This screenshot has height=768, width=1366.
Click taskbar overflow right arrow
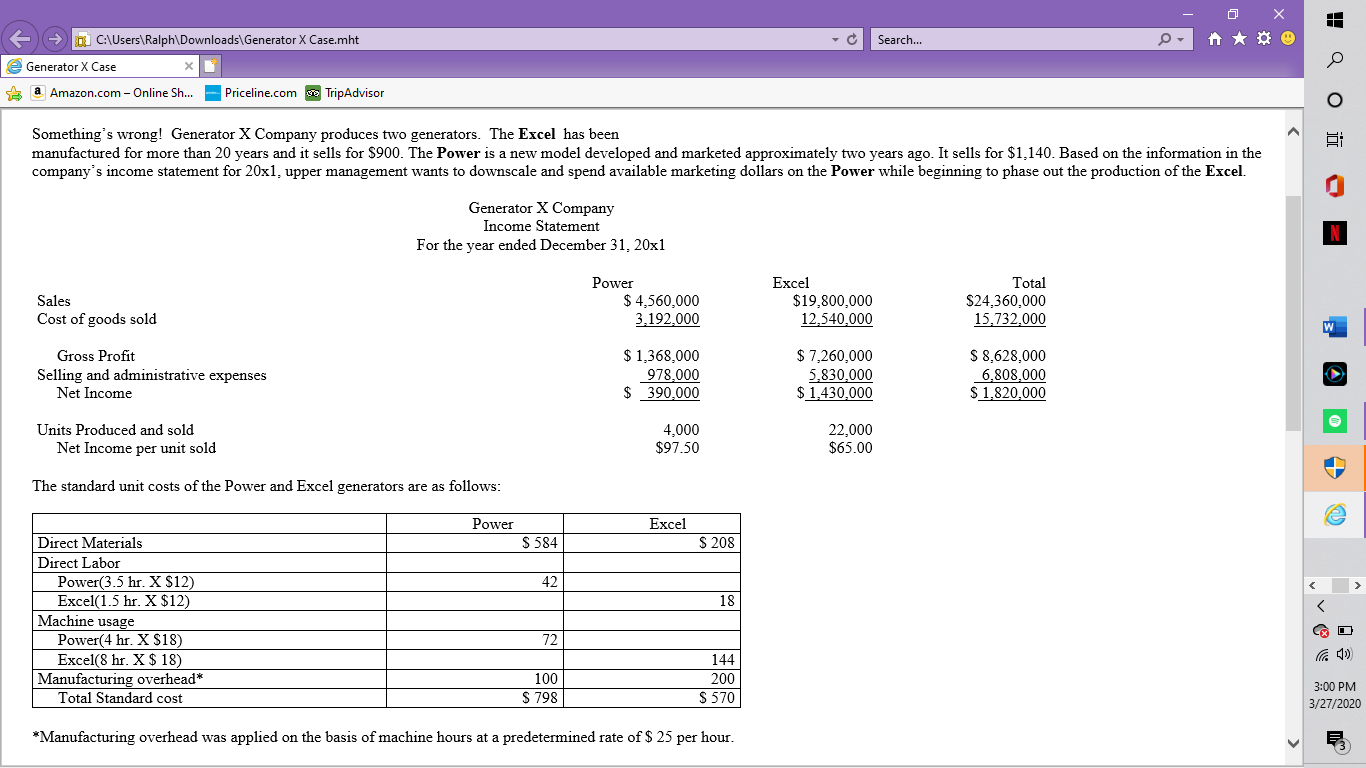(1357, 584)
